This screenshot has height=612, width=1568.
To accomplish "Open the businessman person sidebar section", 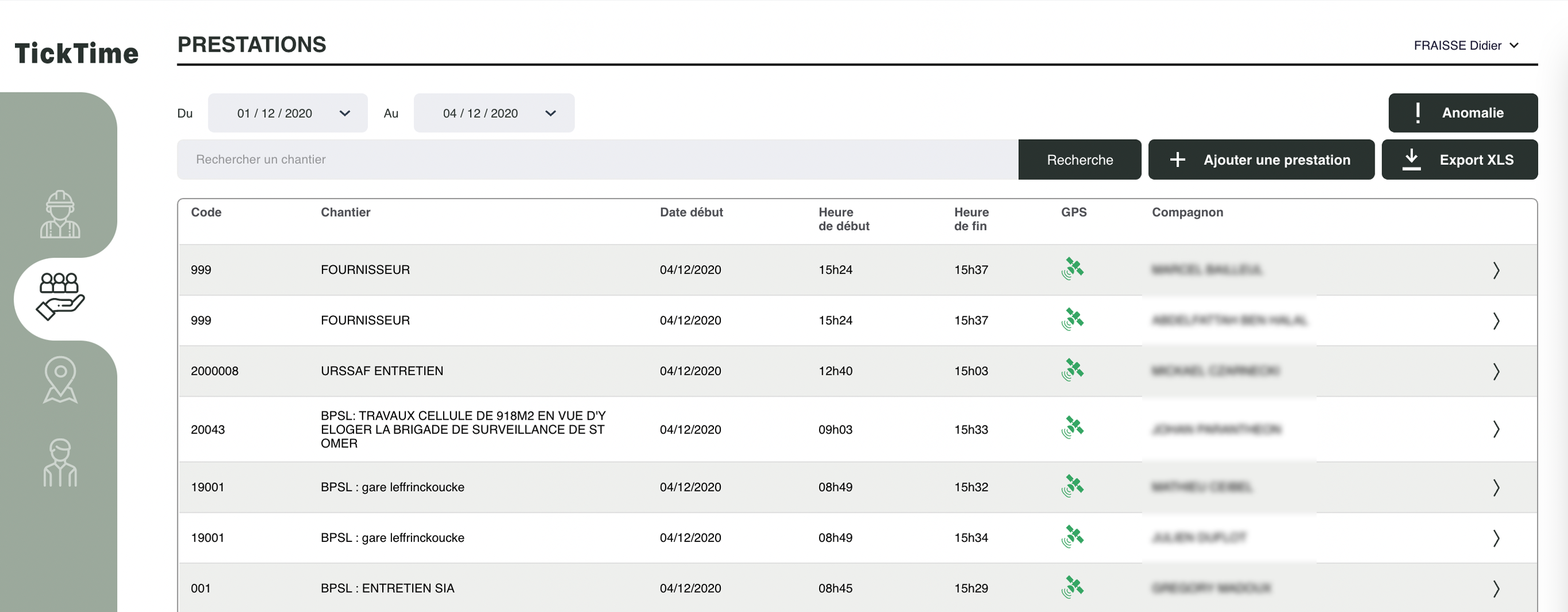I will click(x=60, y=463).
